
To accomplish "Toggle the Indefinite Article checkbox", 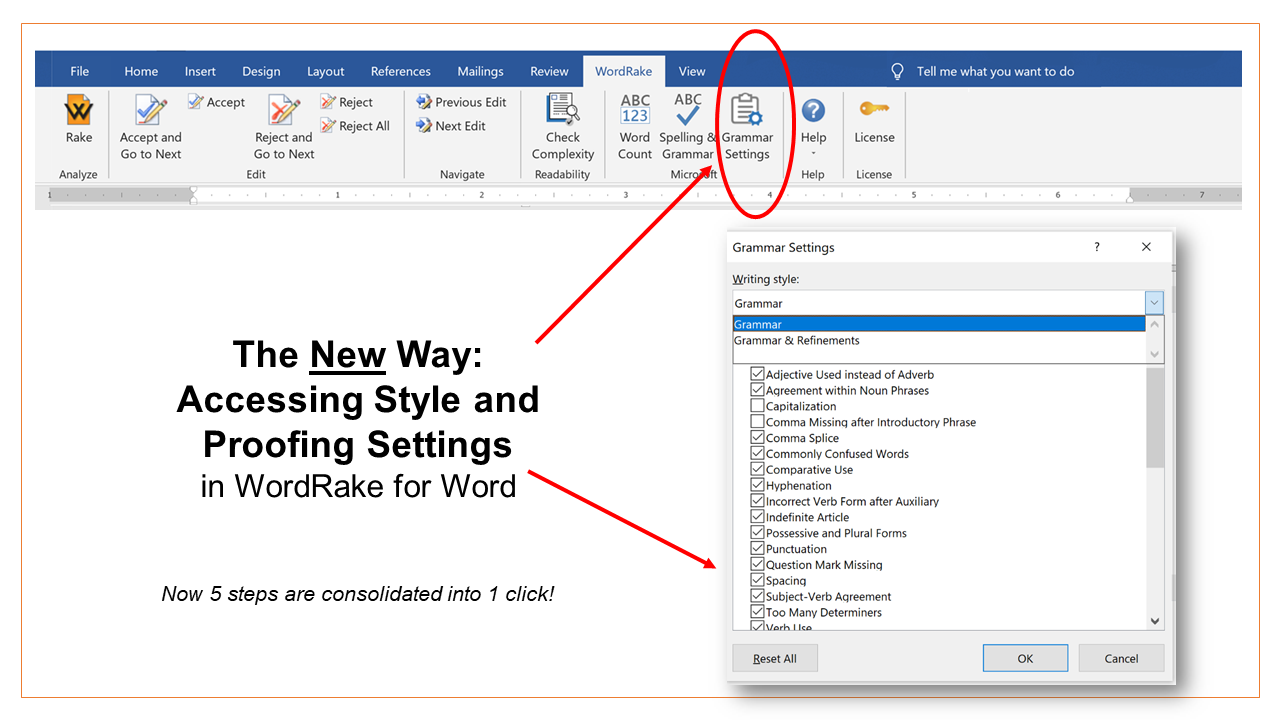I will click(x=757, y=517).
